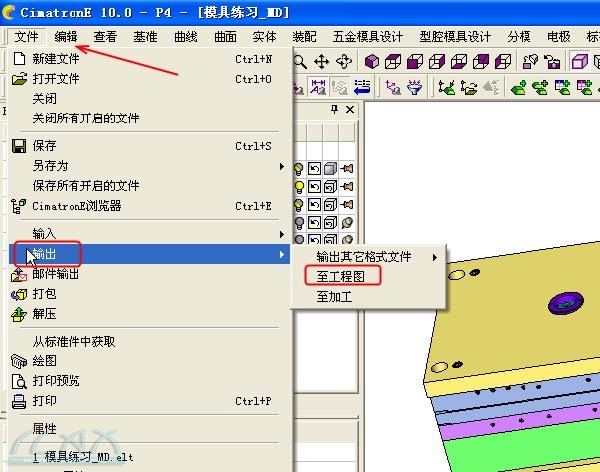Choose 邮件输出 menu entry
This screenshot has height=472, width=600.
(150, 274)
